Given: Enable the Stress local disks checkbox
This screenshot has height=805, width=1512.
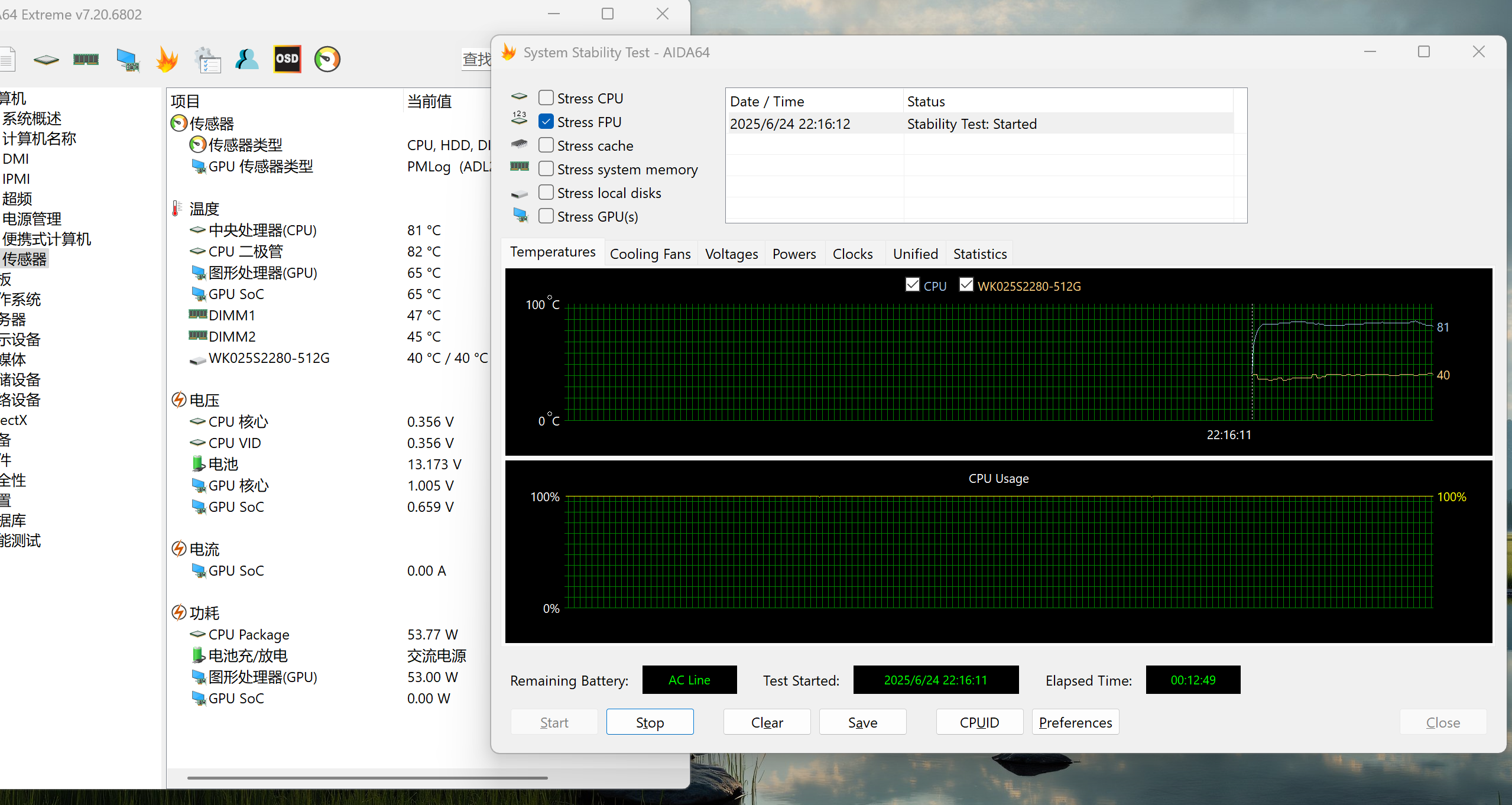Looking at the screenshot, I should pyautogui.click(x=546, y=192).
